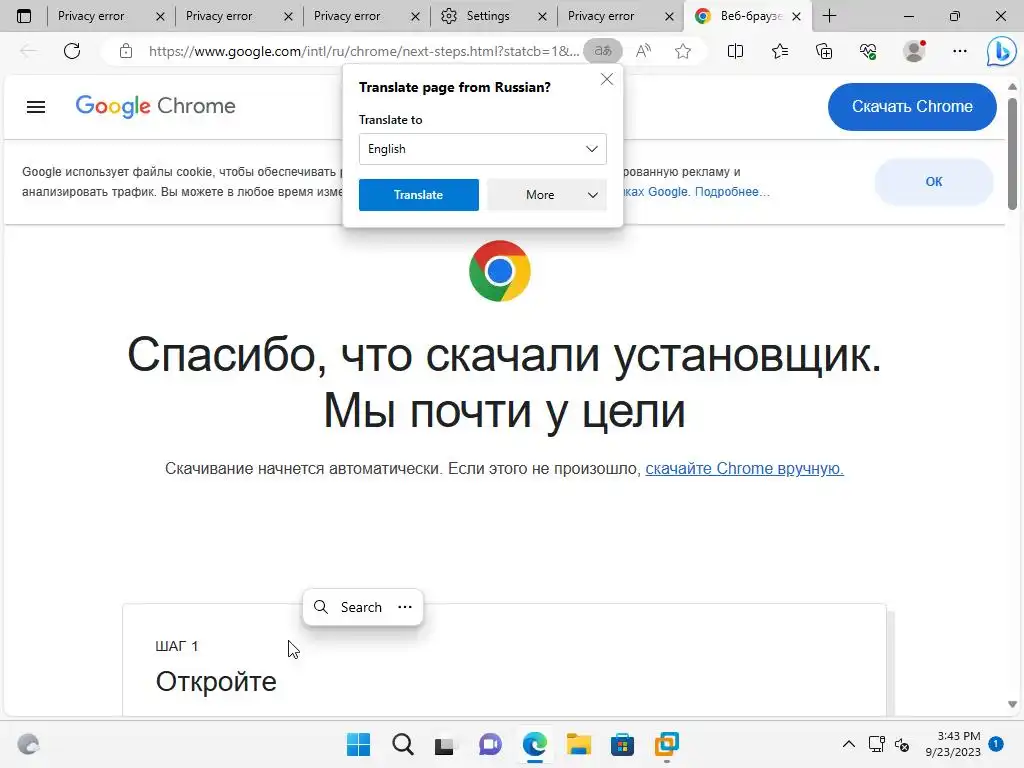Viewport: 1024px width, 768px height.
Task: Open taskbar Search icon
Action: pos(403,744)
